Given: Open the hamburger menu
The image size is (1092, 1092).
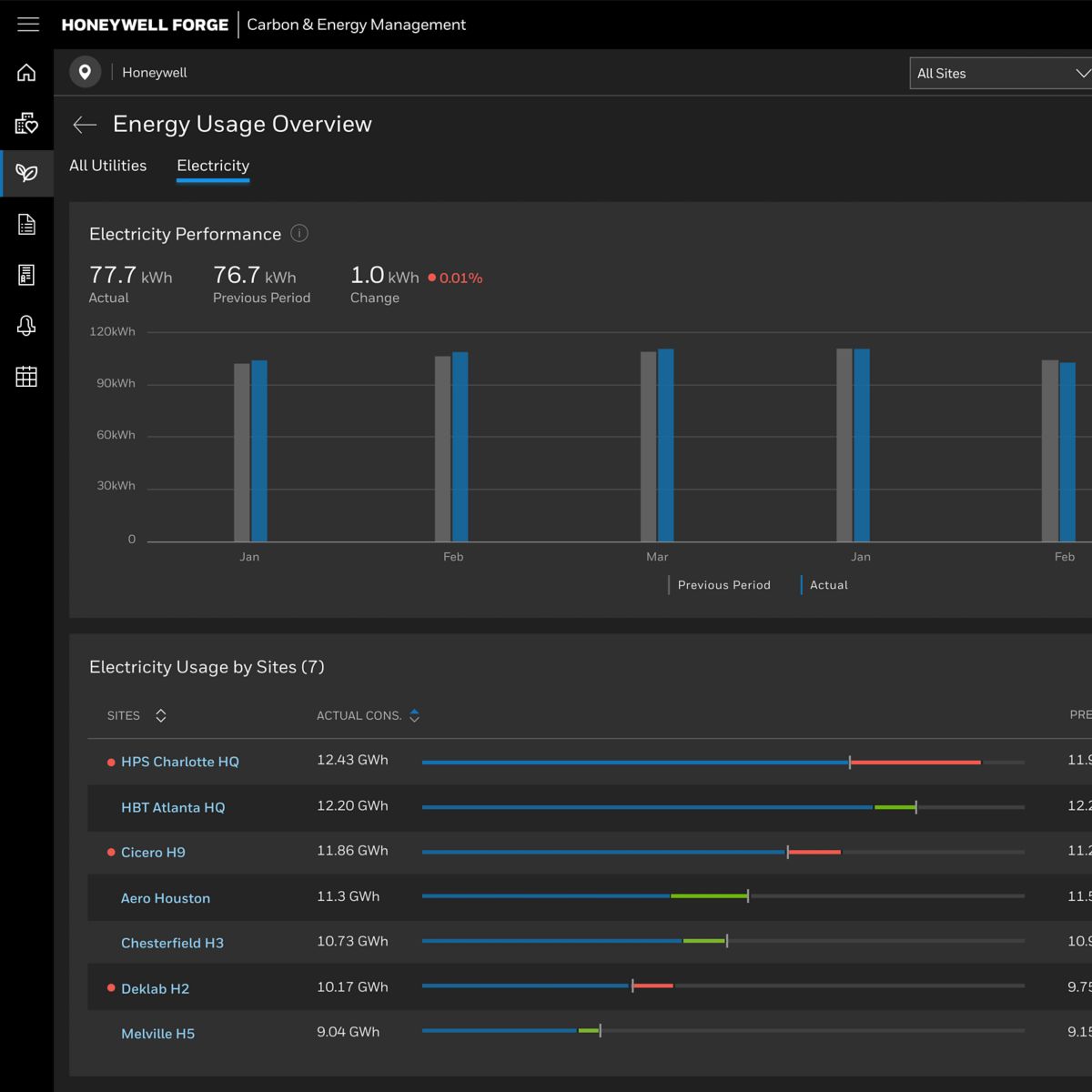Looking at the screenshot, I should point(28,25).
